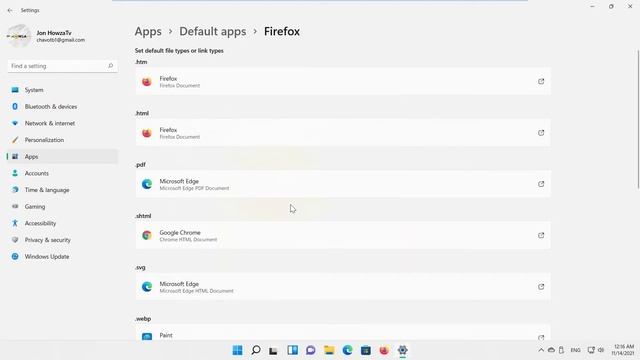
Task: Change default app for .pdf
Action: click(343, 184)
